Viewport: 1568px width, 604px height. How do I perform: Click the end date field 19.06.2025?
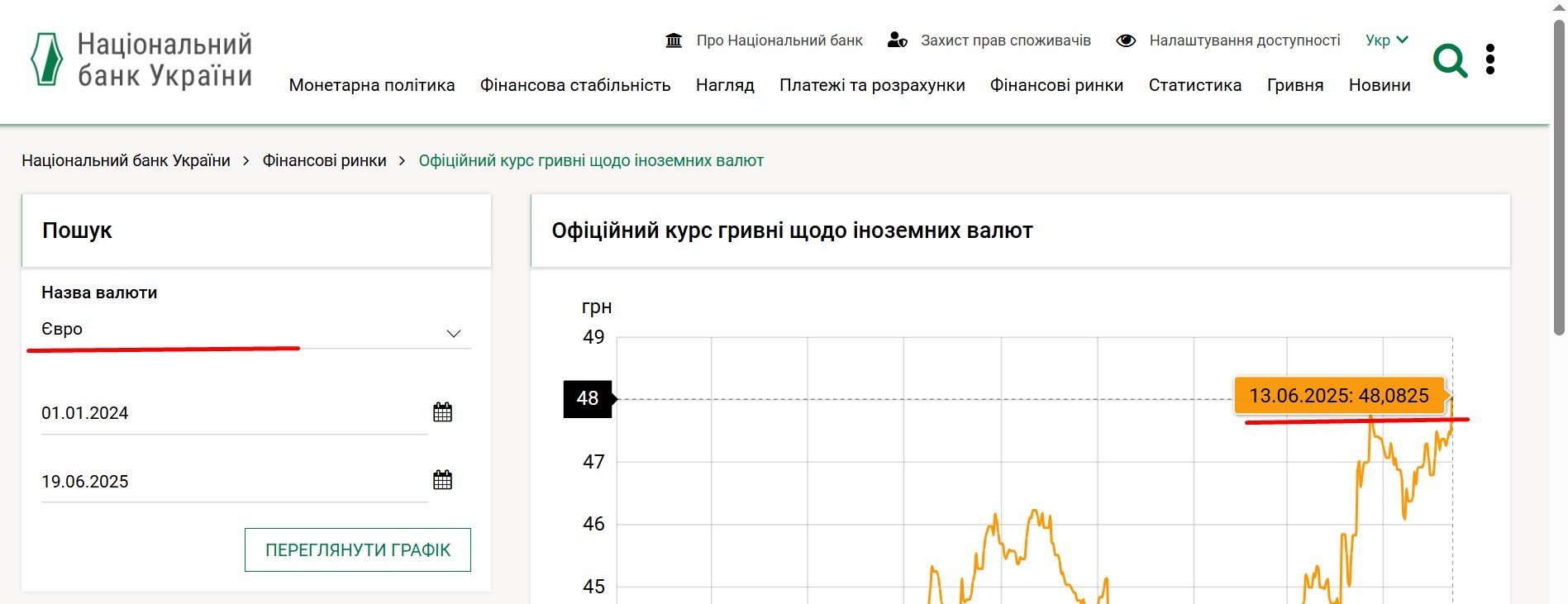coord(235,481)
